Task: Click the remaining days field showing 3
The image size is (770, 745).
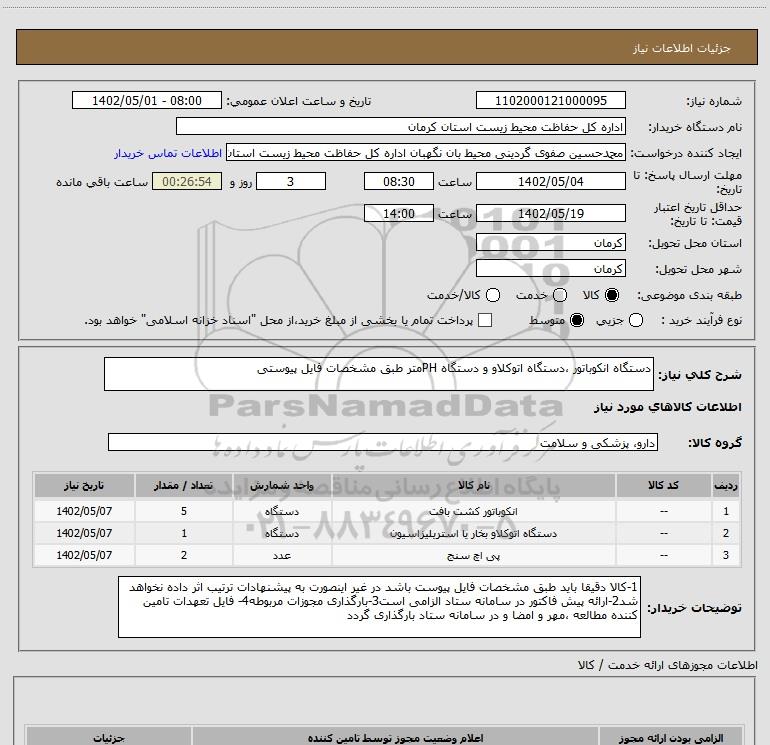Action: click(x=291, y=181)
